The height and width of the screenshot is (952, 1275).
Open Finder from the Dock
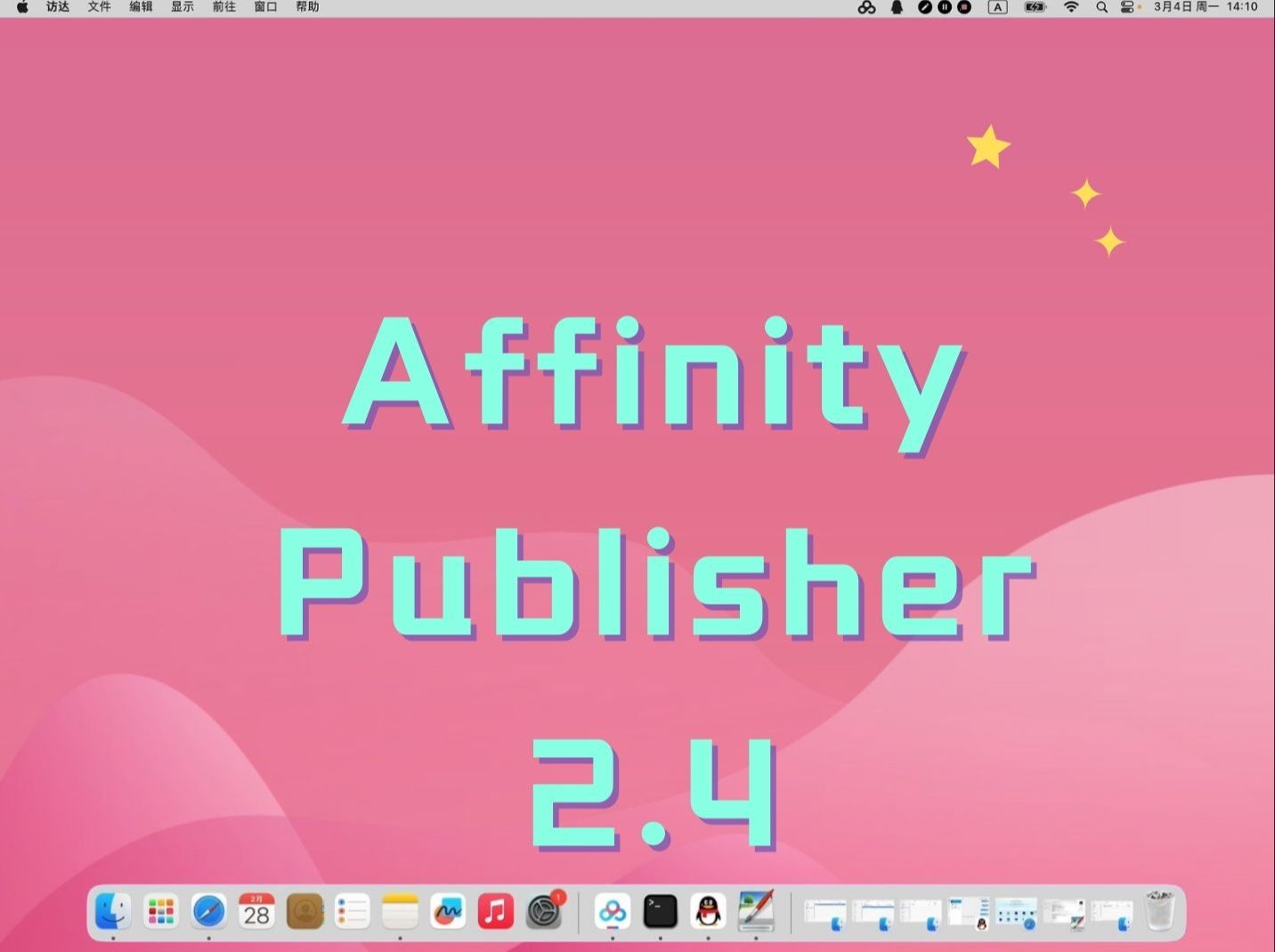113,911
